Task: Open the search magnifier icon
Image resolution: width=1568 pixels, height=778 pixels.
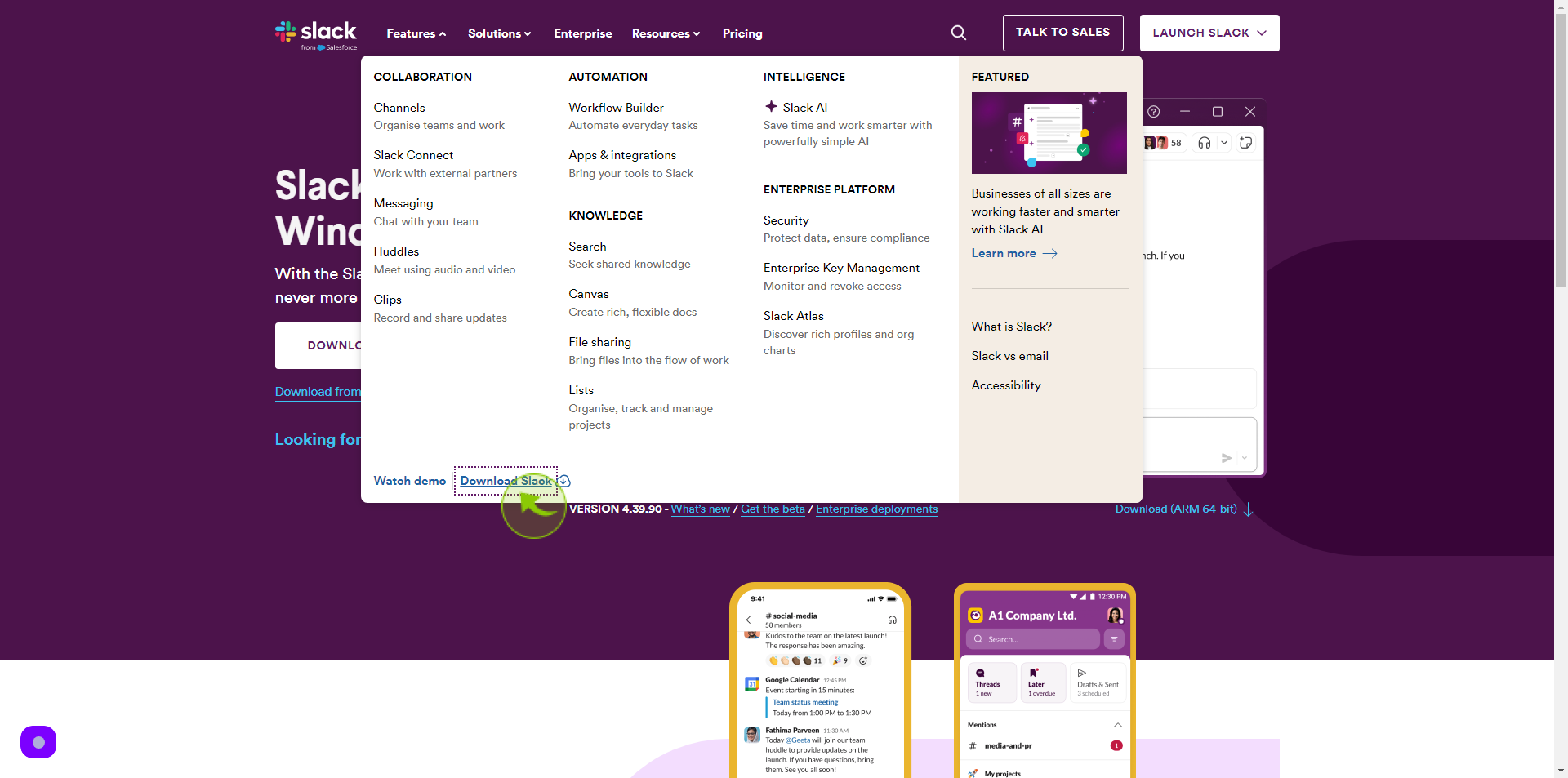Action: 959,33
